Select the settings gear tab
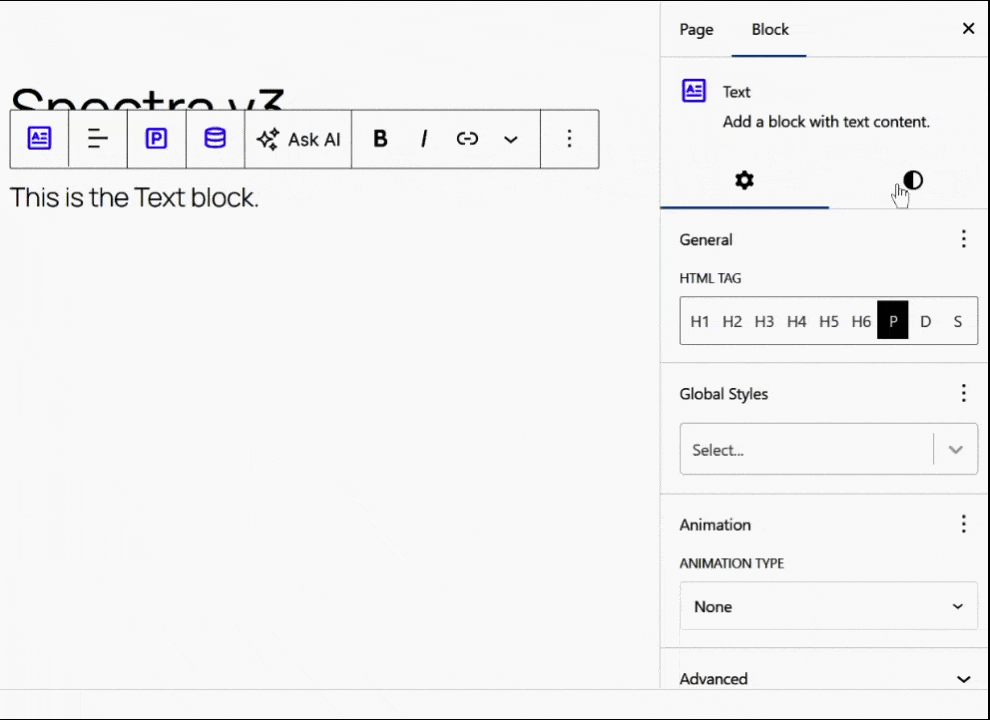990x720 pixels. (744, 181)
